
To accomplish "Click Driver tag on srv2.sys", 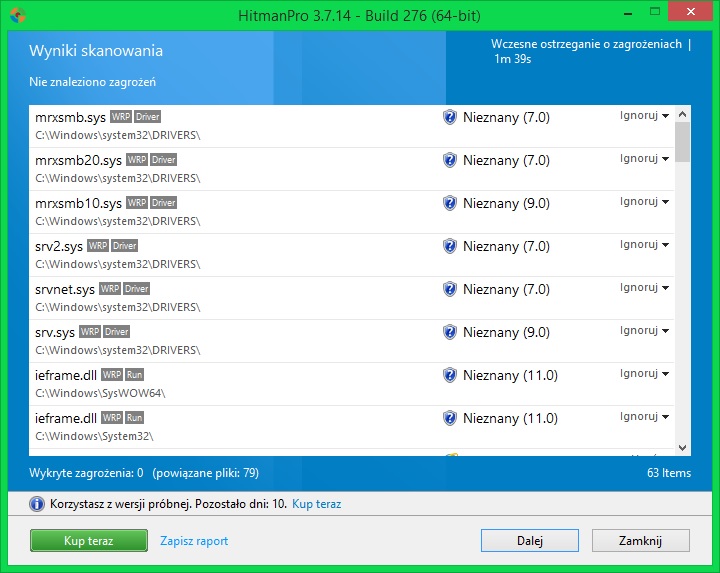I will click(125, 246).
